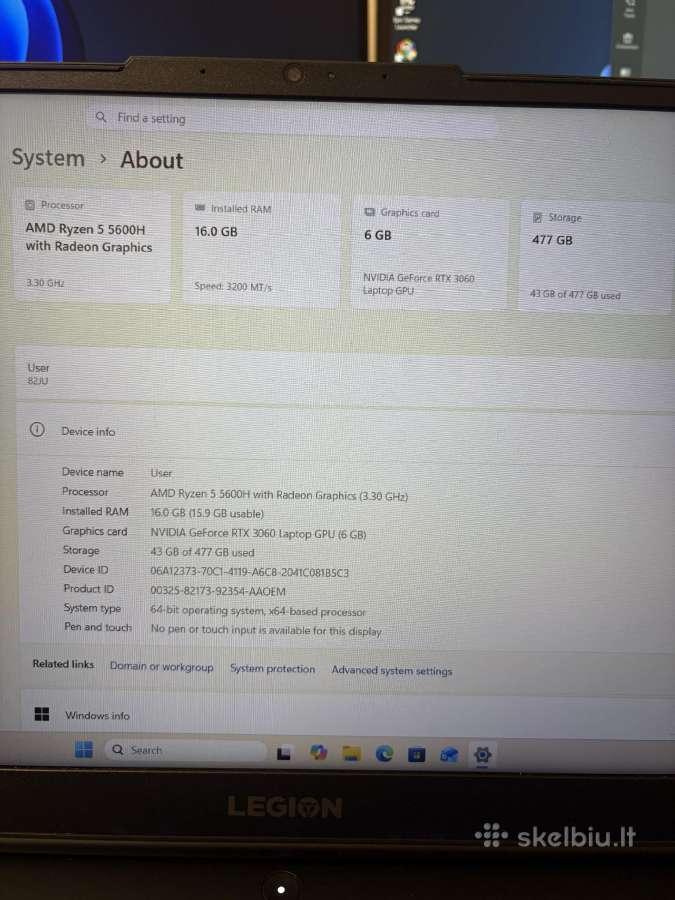Screen dimensions: 675x900
Task: Open System protection link
Action: pyautogui.click(x=272, y=669)
